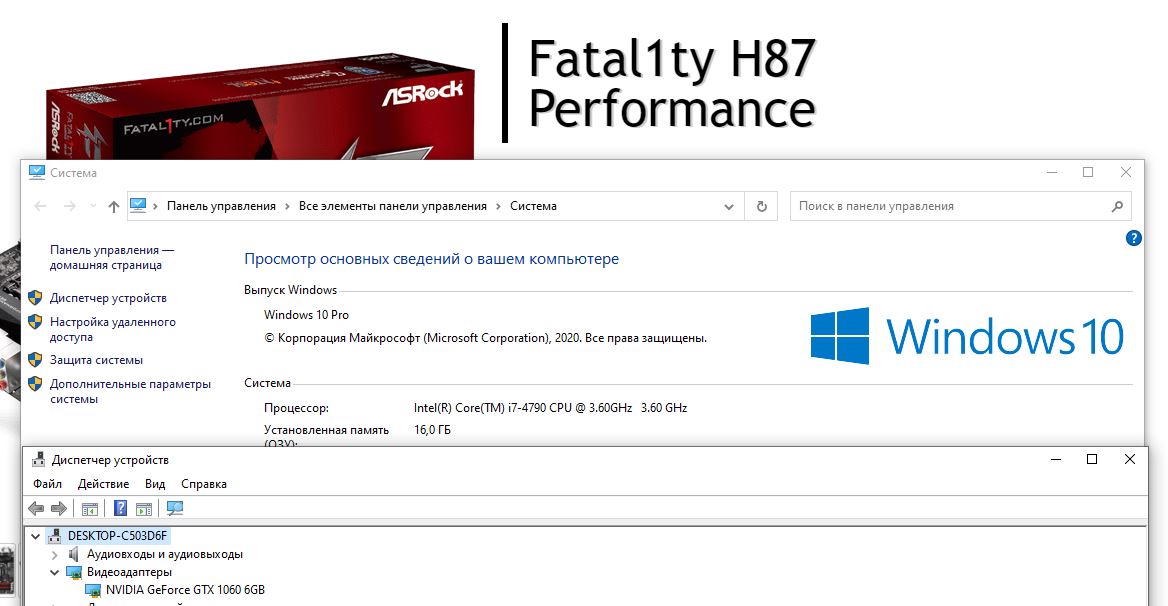Select the Процессор: label
The height and width of the screenshot is (606, 1168).
296,408
